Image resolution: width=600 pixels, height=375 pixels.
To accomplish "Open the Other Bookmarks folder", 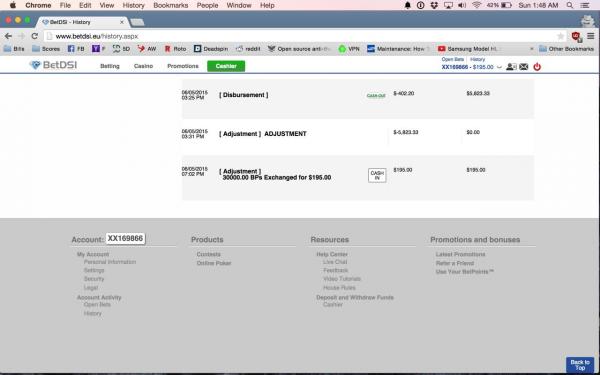I will (x=566, y=49).
